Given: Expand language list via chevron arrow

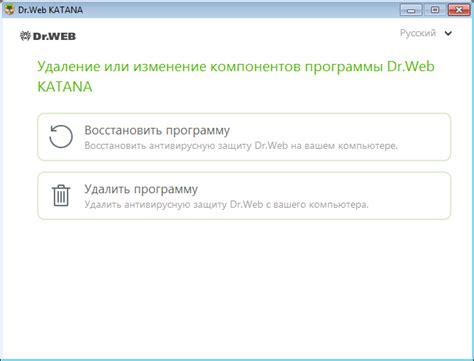Looking at the screenshot, I should tap(448, 33).
